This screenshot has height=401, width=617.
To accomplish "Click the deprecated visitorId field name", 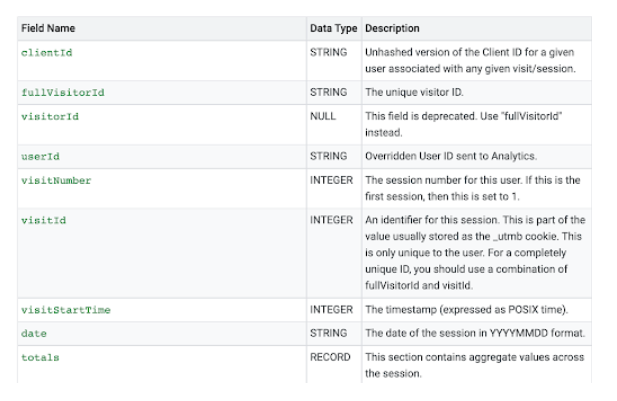I will (50, 116).
